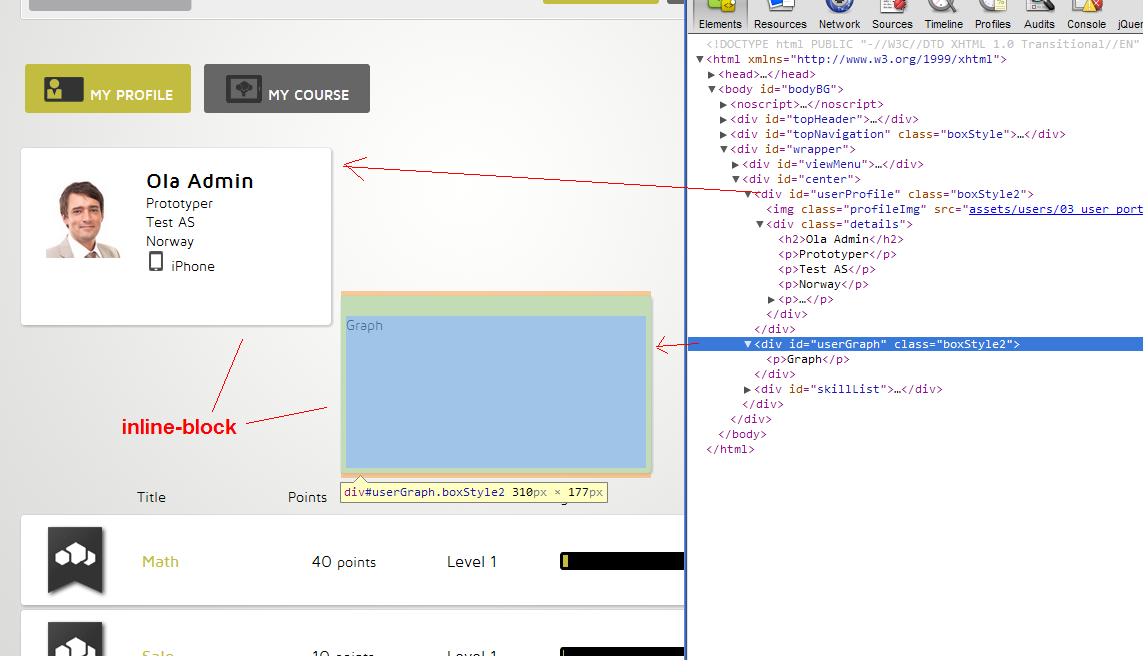Screen dimensions: 1143x660
Task: Collapse the userGraph div node
Action: (x=747, y=344)
